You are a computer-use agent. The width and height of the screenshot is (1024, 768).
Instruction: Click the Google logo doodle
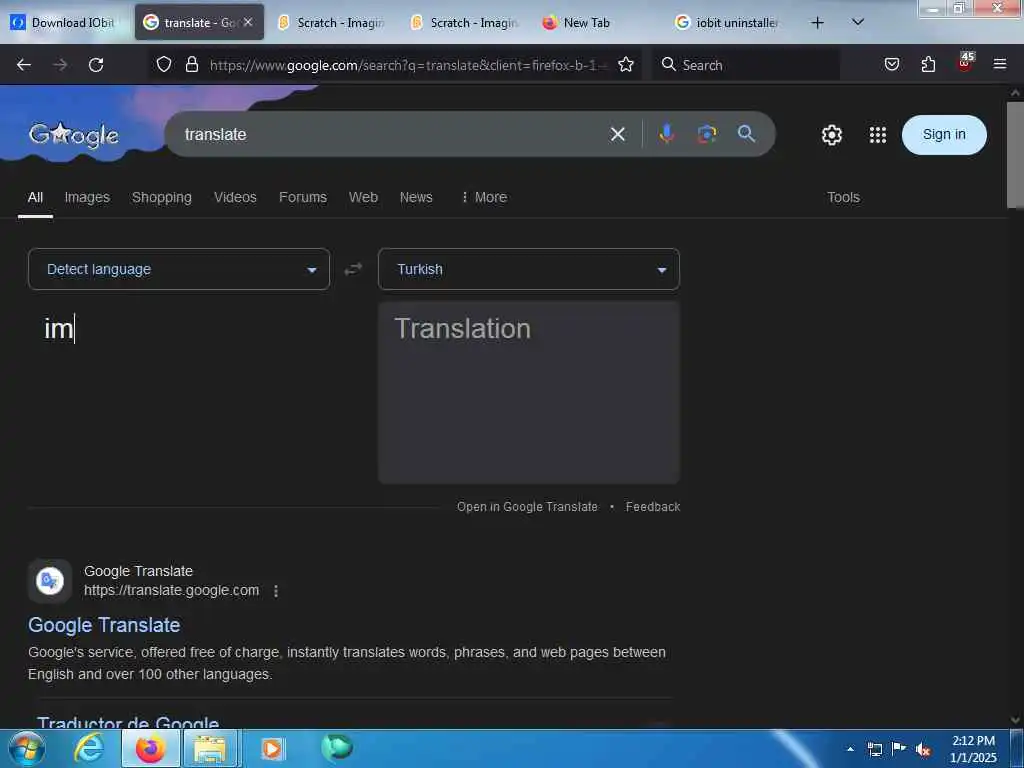pos(74,135)
